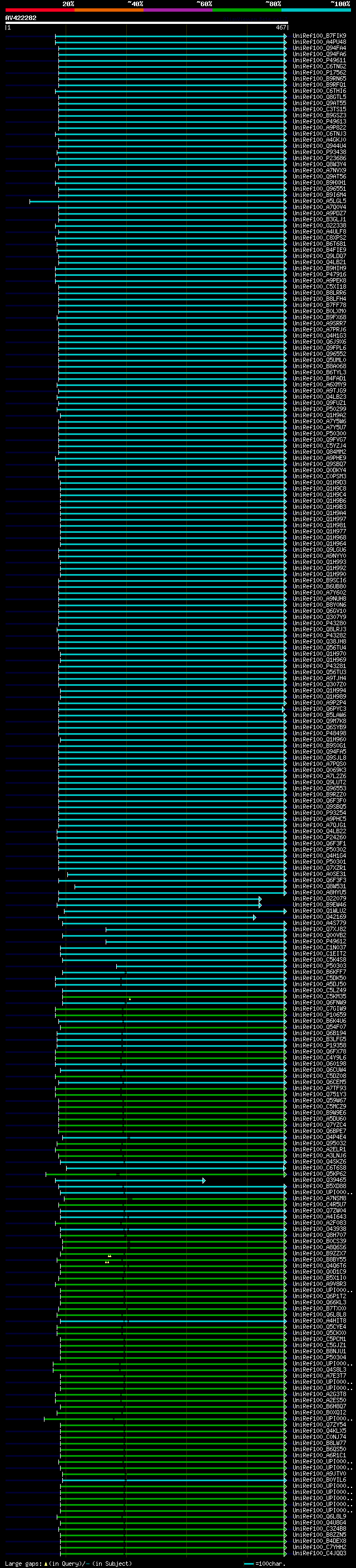The image size is (356, 1568).
Task: Click label UniRef100_Q8GTL5
Action: (x=319, y=97)
